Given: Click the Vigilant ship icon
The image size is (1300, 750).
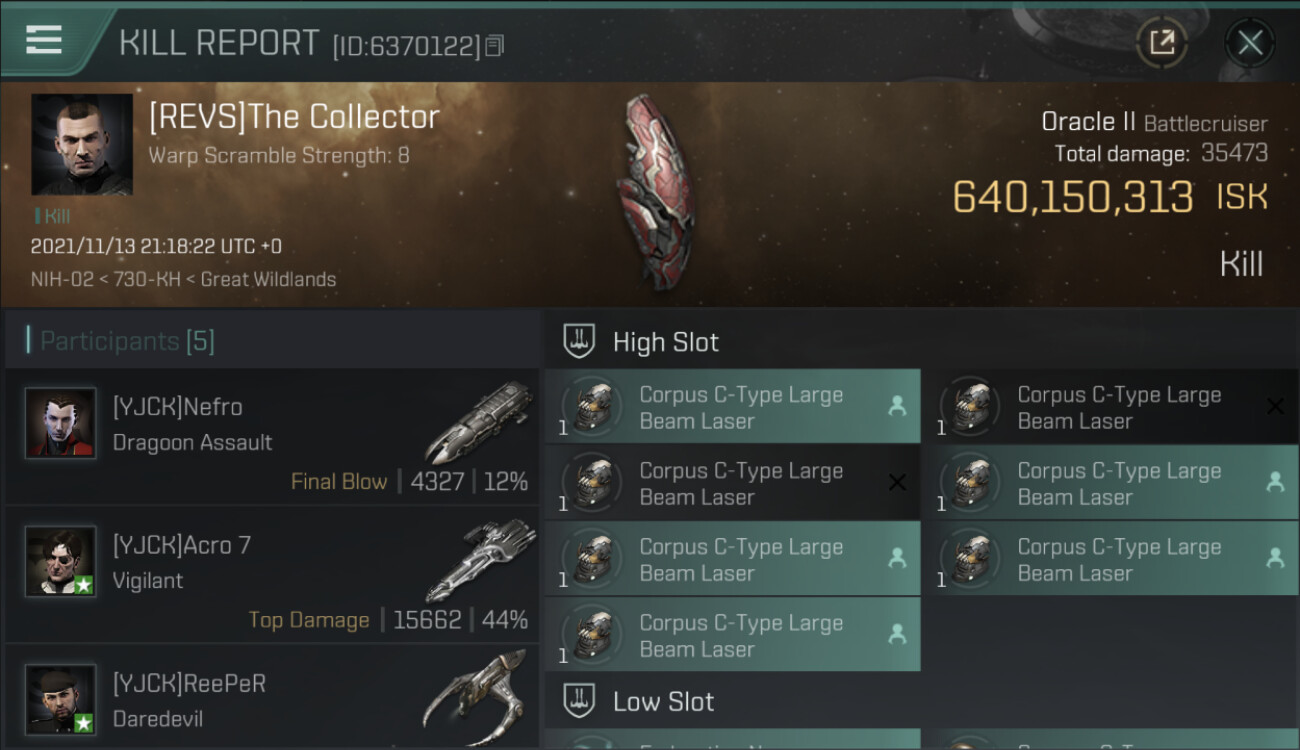Looking at the screenshot, I should (x=478, y=560).
